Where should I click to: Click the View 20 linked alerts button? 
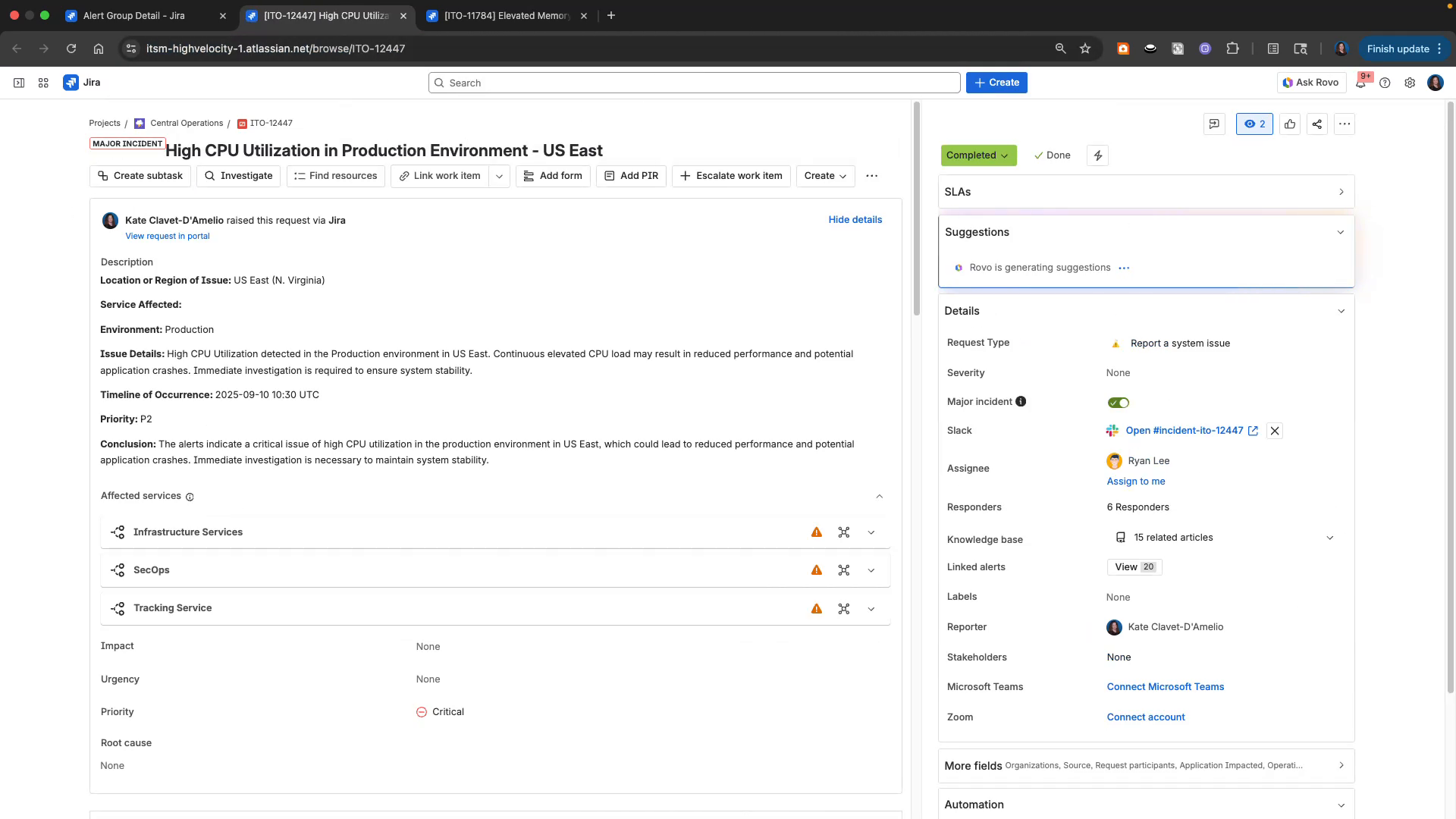coord(1134,566)
